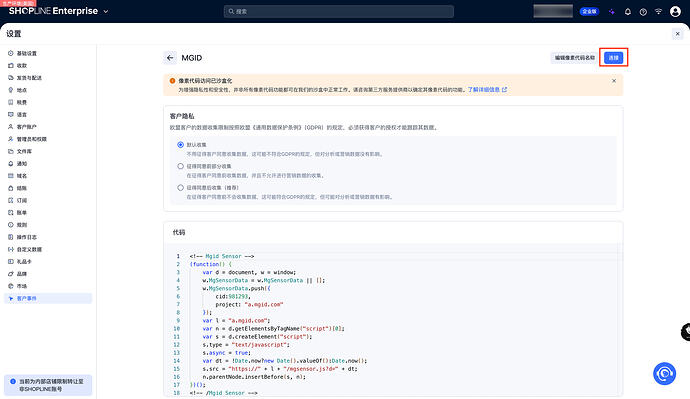Click the 'project: "a.mgid.com"' code line
This screenshot has height=399, width=690.
(x=249, y=304)
